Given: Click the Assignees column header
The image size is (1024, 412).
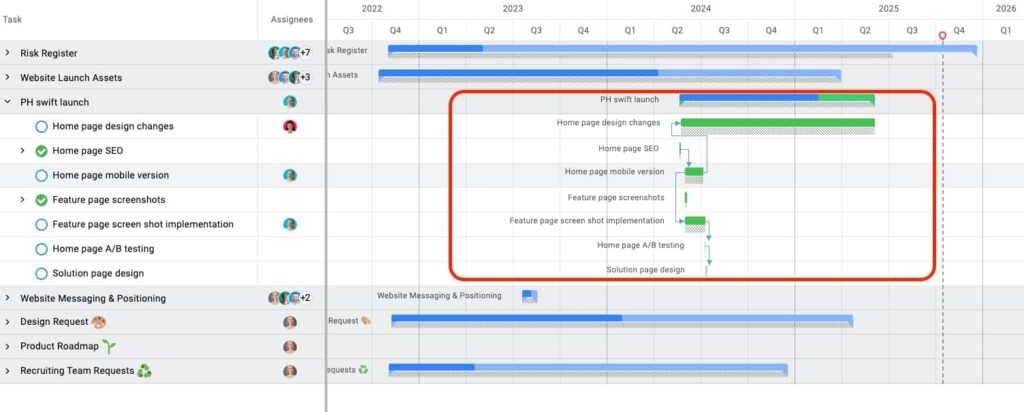Looking at the screenshot, I should [291, 20].
